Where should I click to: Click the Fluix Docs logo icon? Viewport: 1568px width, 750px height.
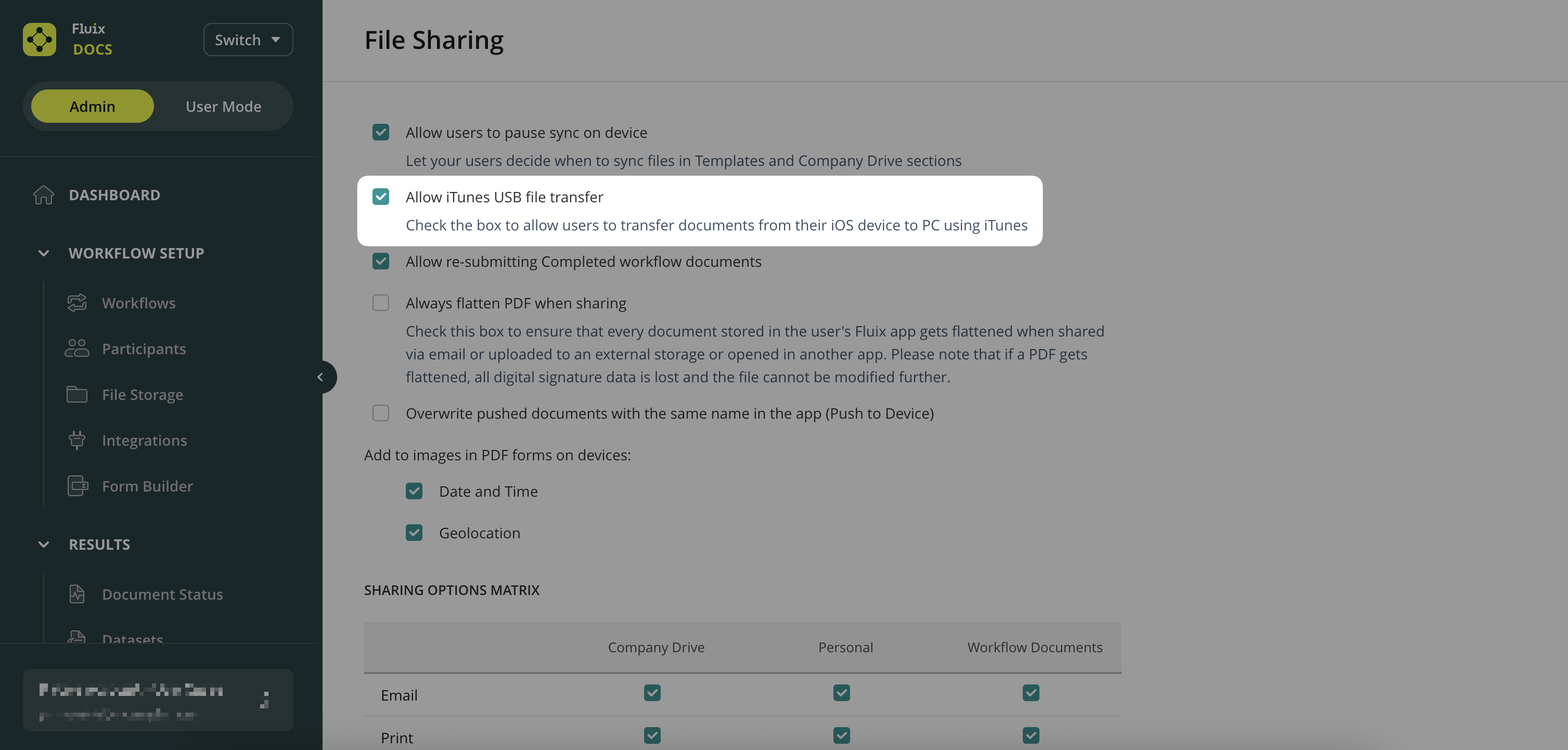[40, 40]
